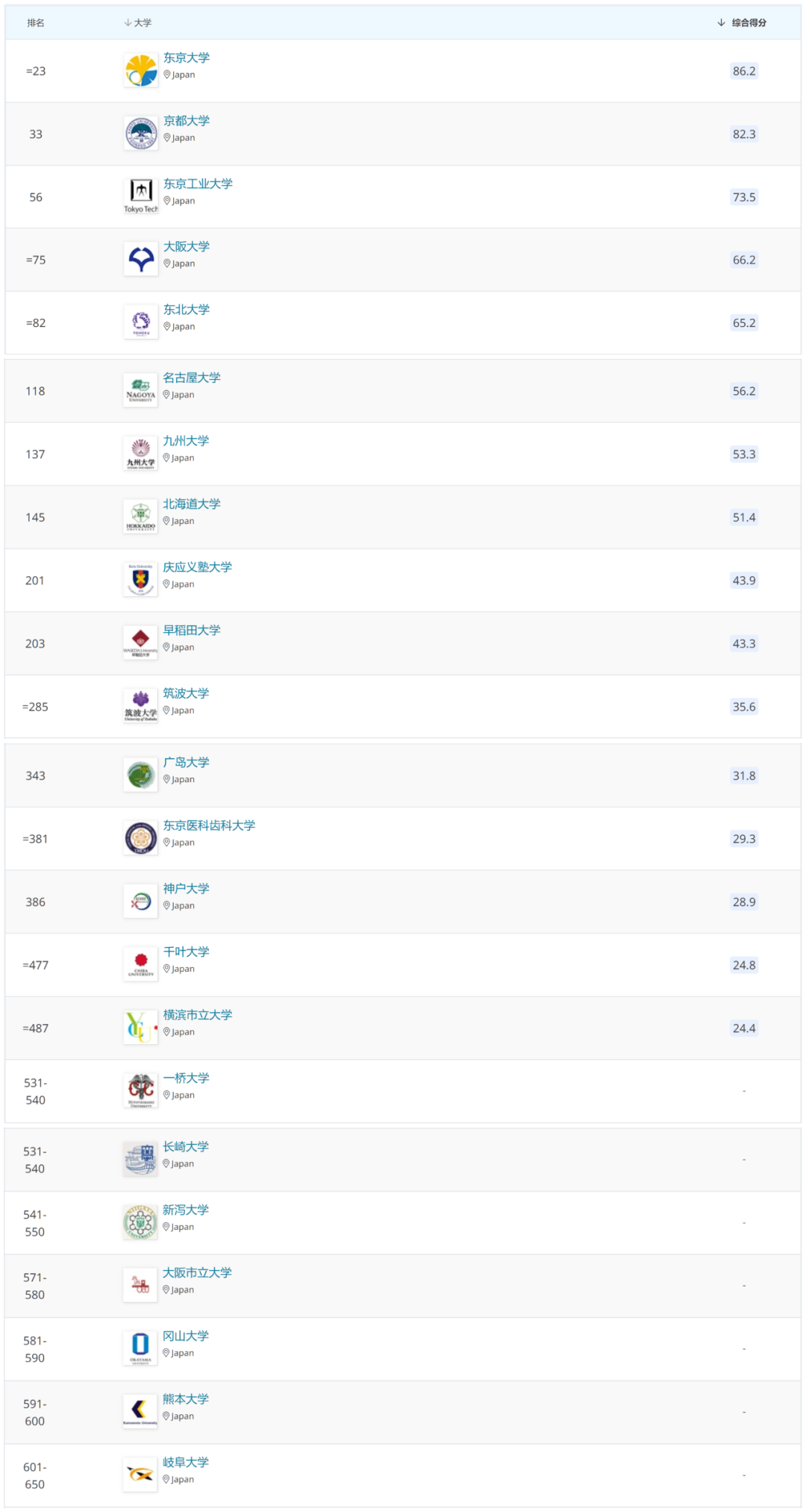Open the 庆应义塾大学 link
The image size is (806, 1512).
click(198, 566)
